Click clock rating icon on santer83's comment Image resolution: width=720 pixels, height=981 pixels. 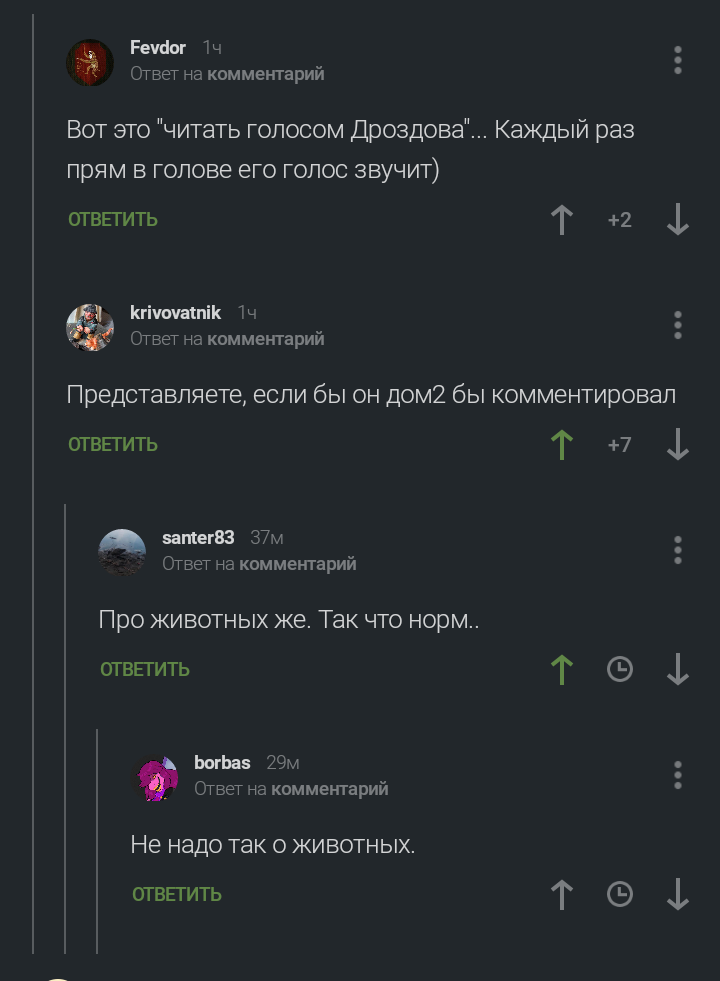click(620, 669)
